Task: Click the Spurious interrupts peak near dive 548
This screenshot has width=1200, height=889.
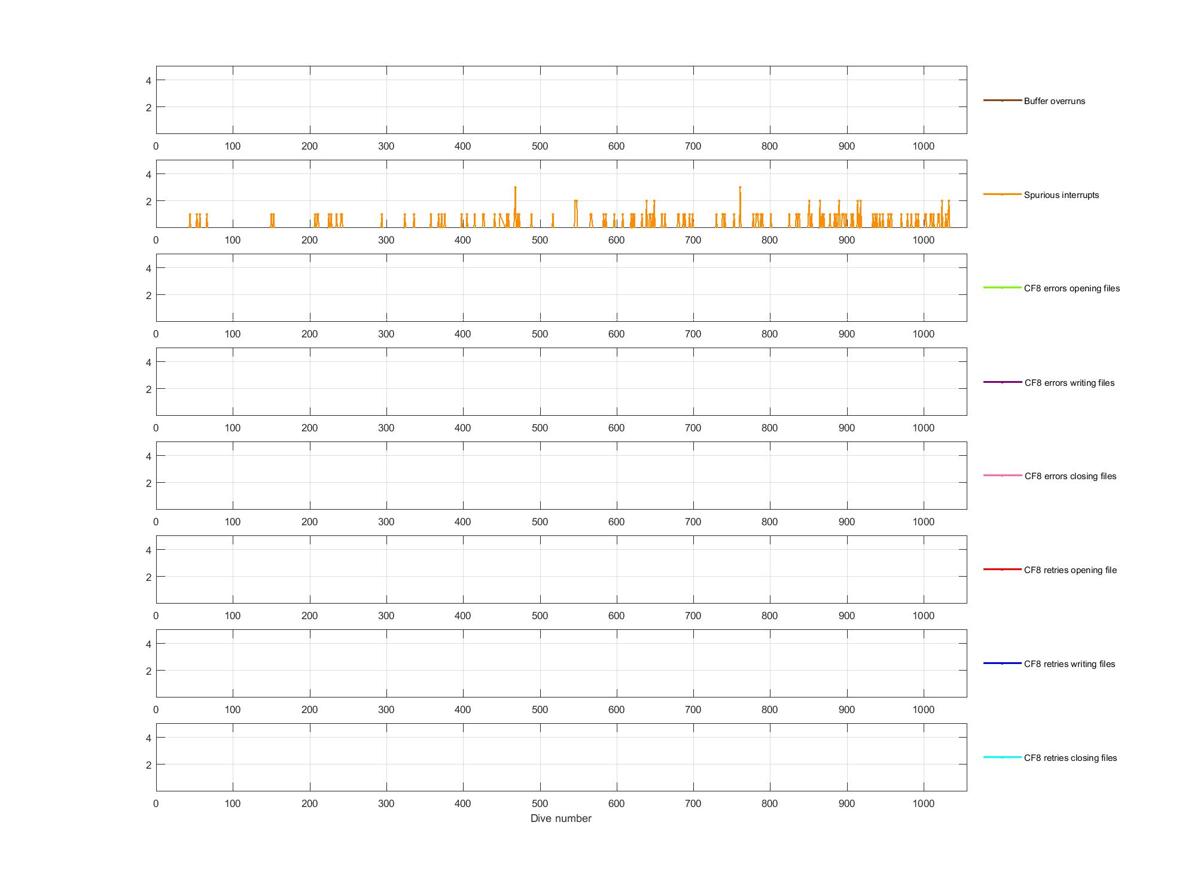Action: point(576,212)
